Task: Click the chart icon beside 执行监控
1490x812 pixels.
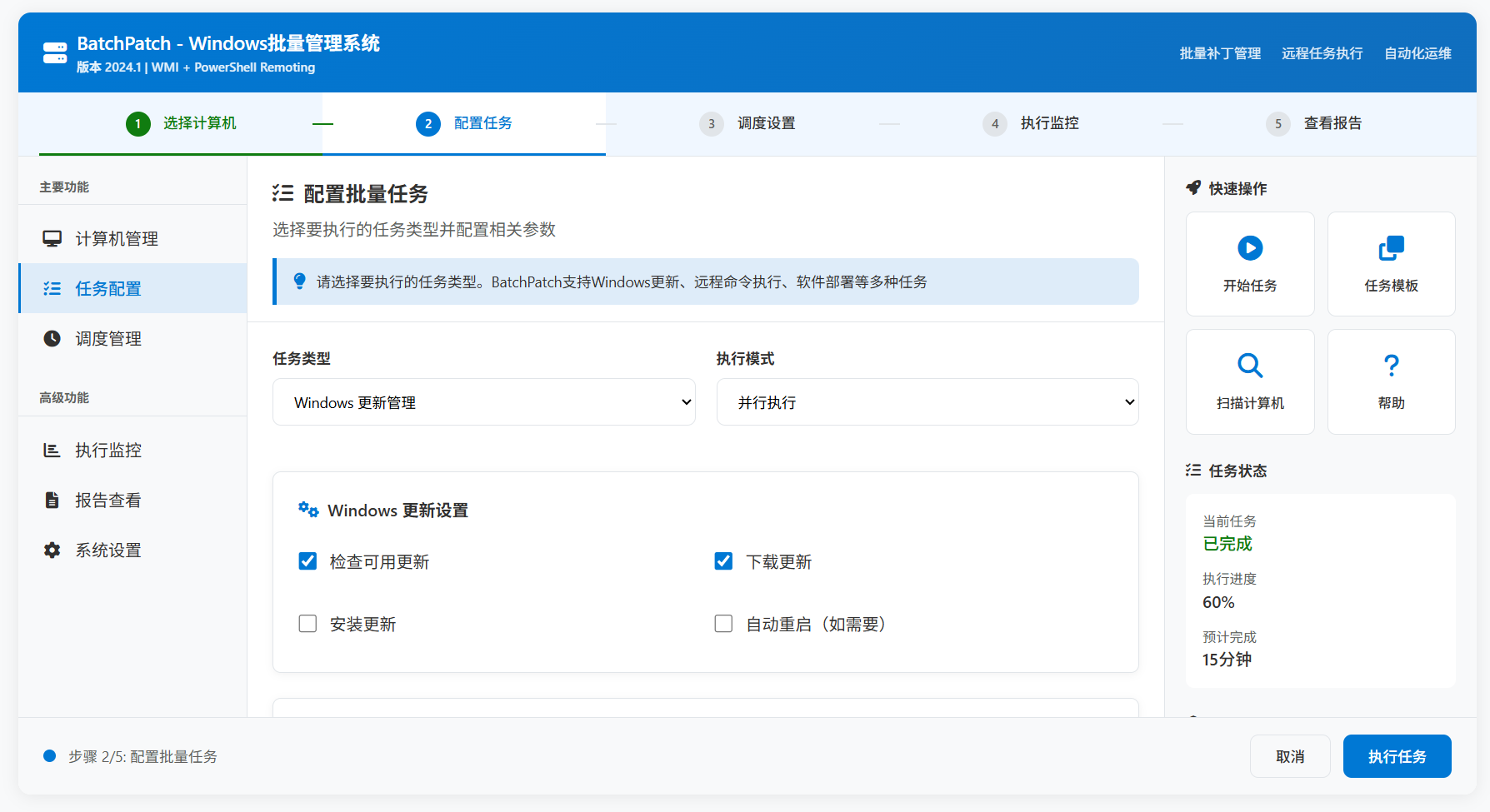Action: tap(52, 451)
